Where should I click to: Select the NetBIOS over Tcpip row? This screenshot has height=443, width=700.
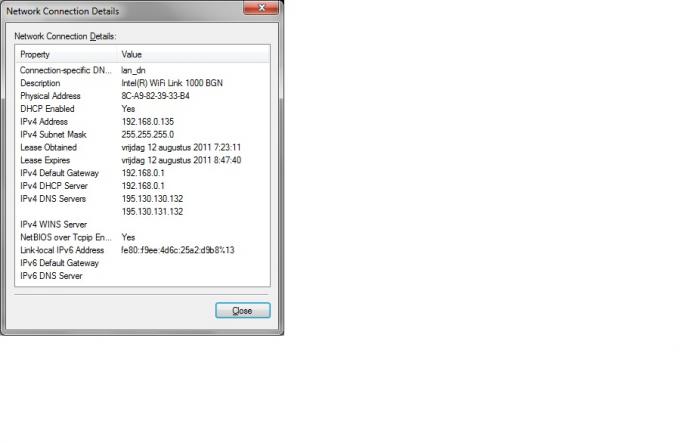[x=142, y=238]
